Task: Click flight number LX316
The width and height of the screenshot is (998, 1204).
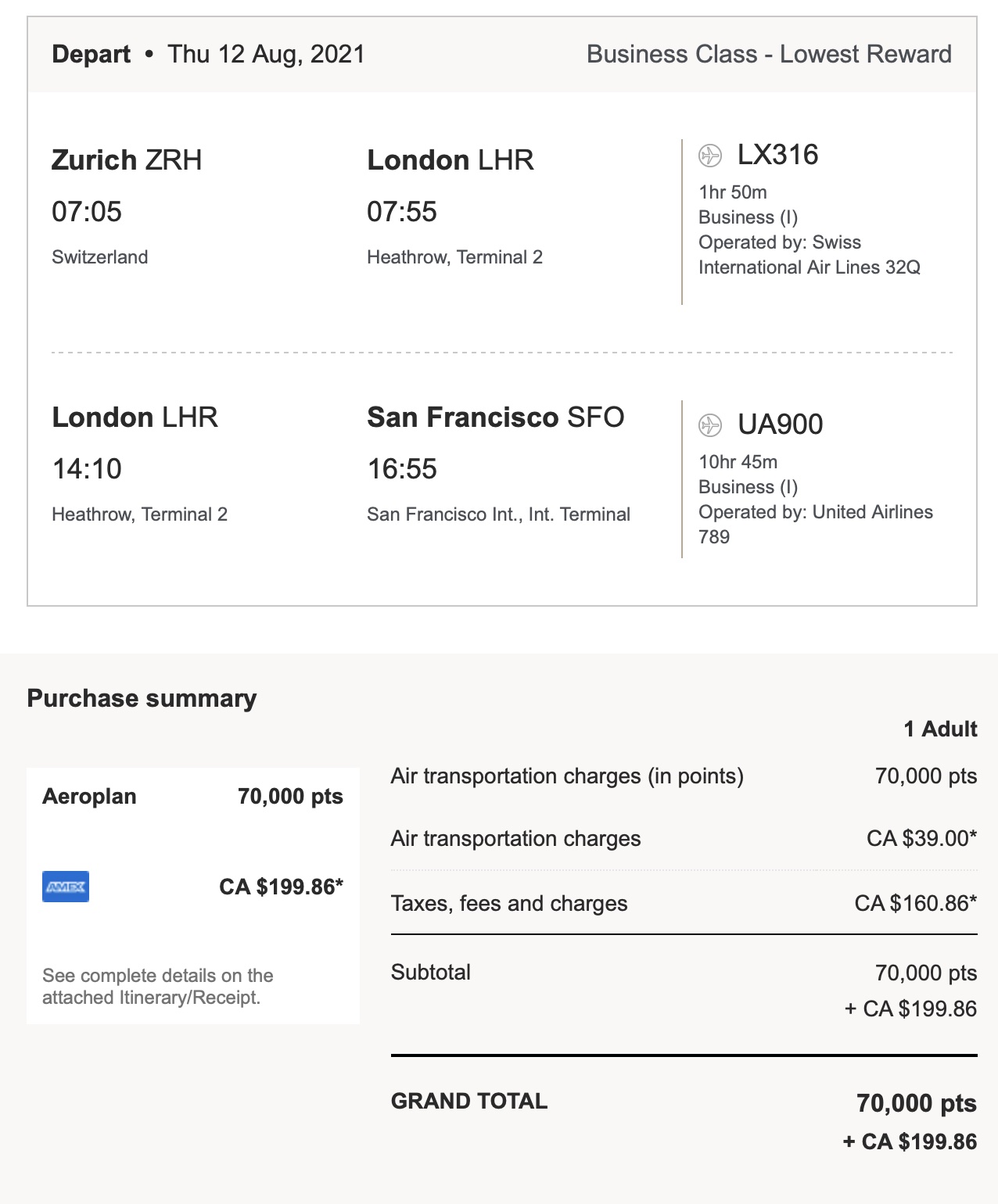Action: click(777, 155)
